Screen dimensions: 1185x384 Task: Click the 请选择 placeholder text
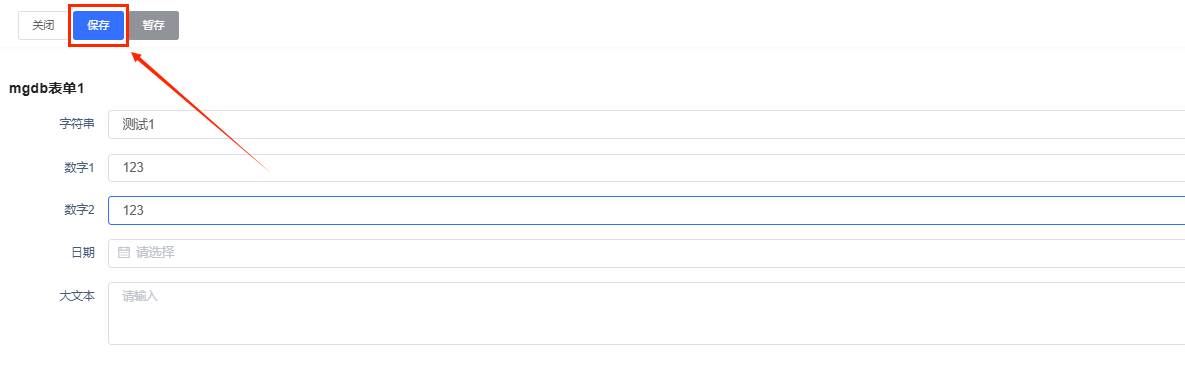[x=156, y=253]
